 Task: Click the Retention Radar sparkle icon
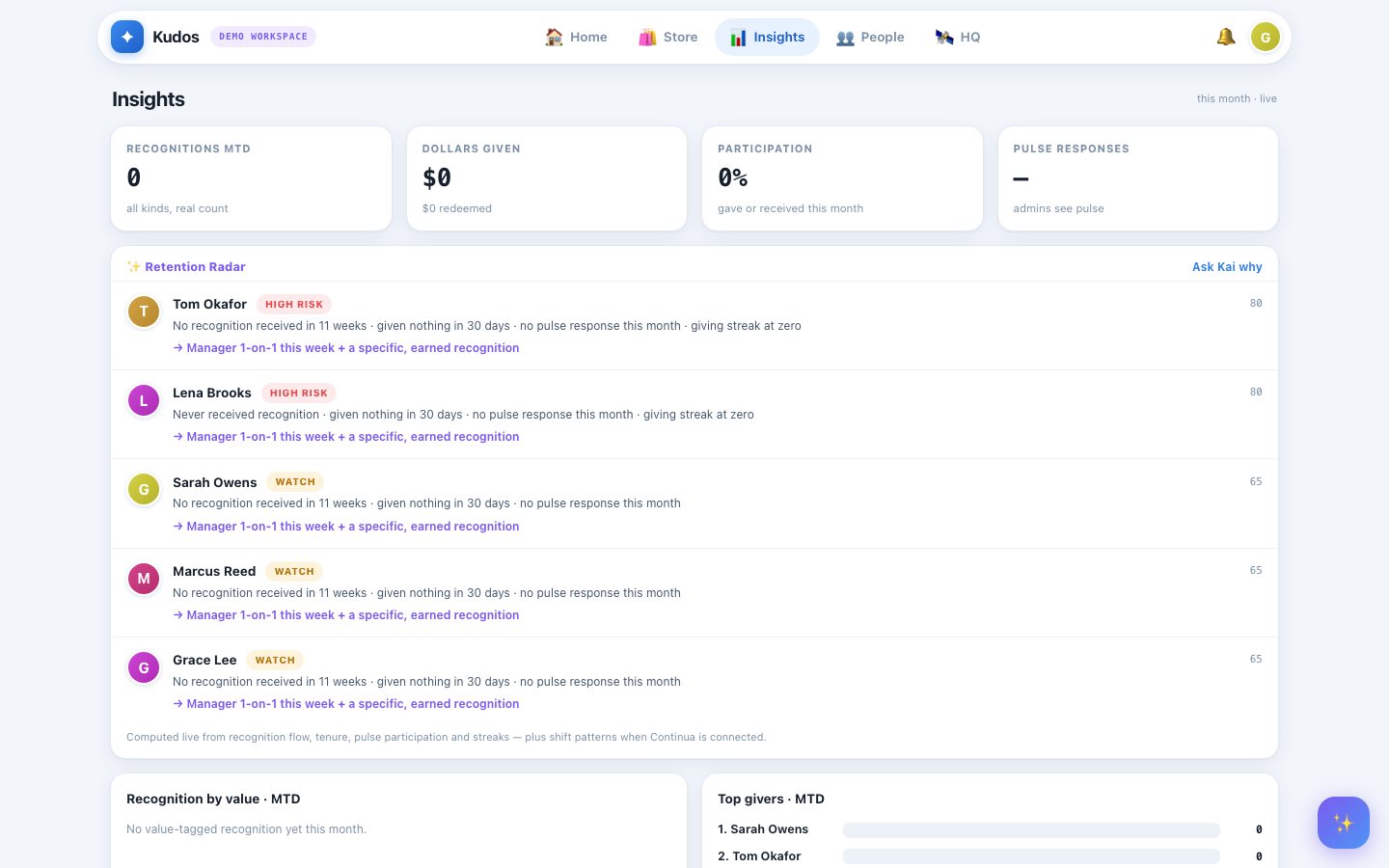(133, 266)
